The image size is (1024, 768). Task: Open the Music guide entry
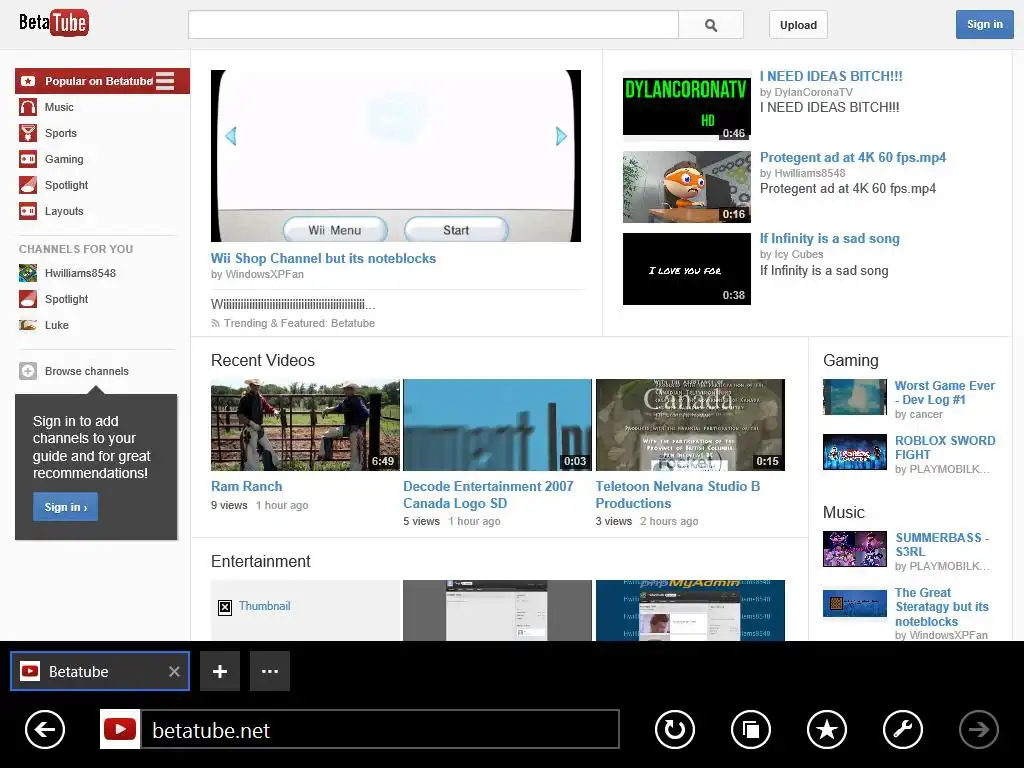pos(59,107)
